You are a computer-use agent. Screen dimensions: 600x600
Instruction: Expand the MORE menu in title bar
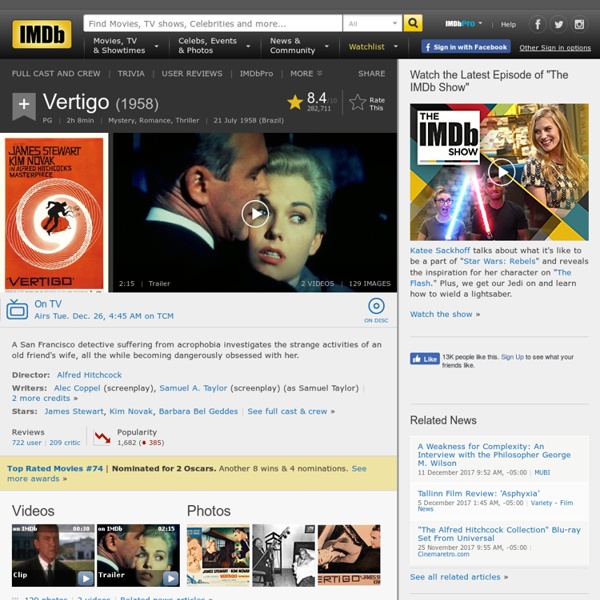pos(306,73)
